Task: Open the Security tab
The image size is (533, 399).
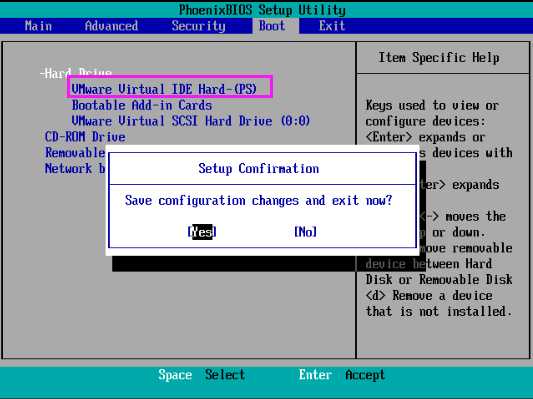Action: (x=199, y=26)
